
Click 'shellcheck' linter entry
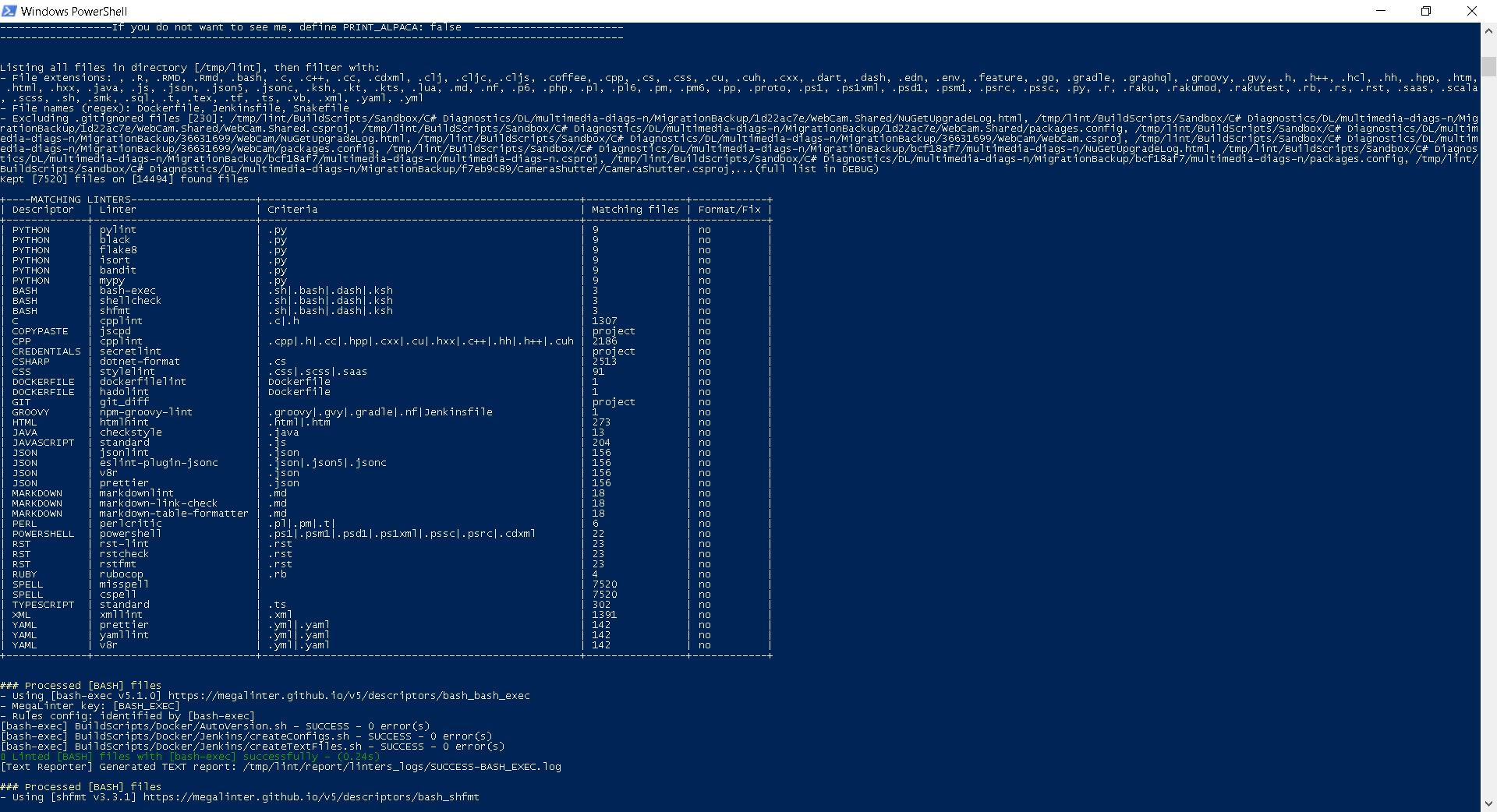pos(130,301)
